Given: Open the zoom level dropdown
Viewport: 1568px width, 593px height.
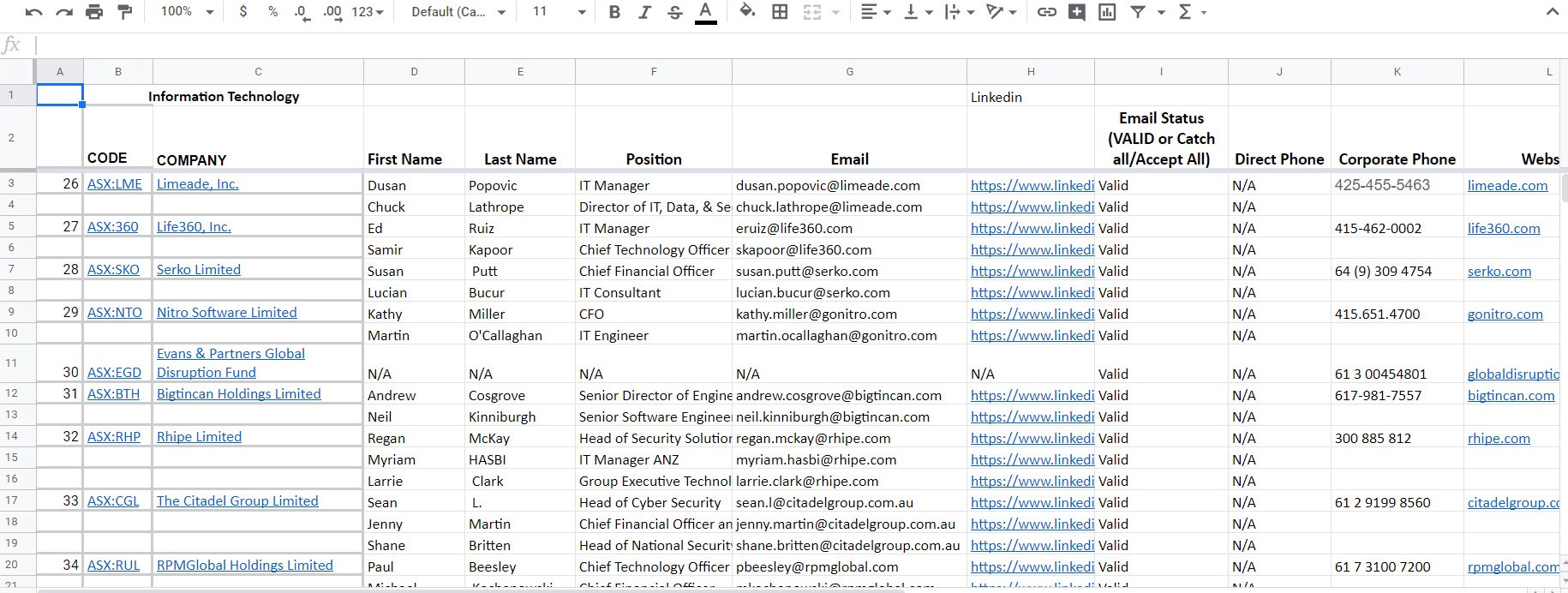Looking at the screenshot, I should pyautogui.click(x=187, y=12).
